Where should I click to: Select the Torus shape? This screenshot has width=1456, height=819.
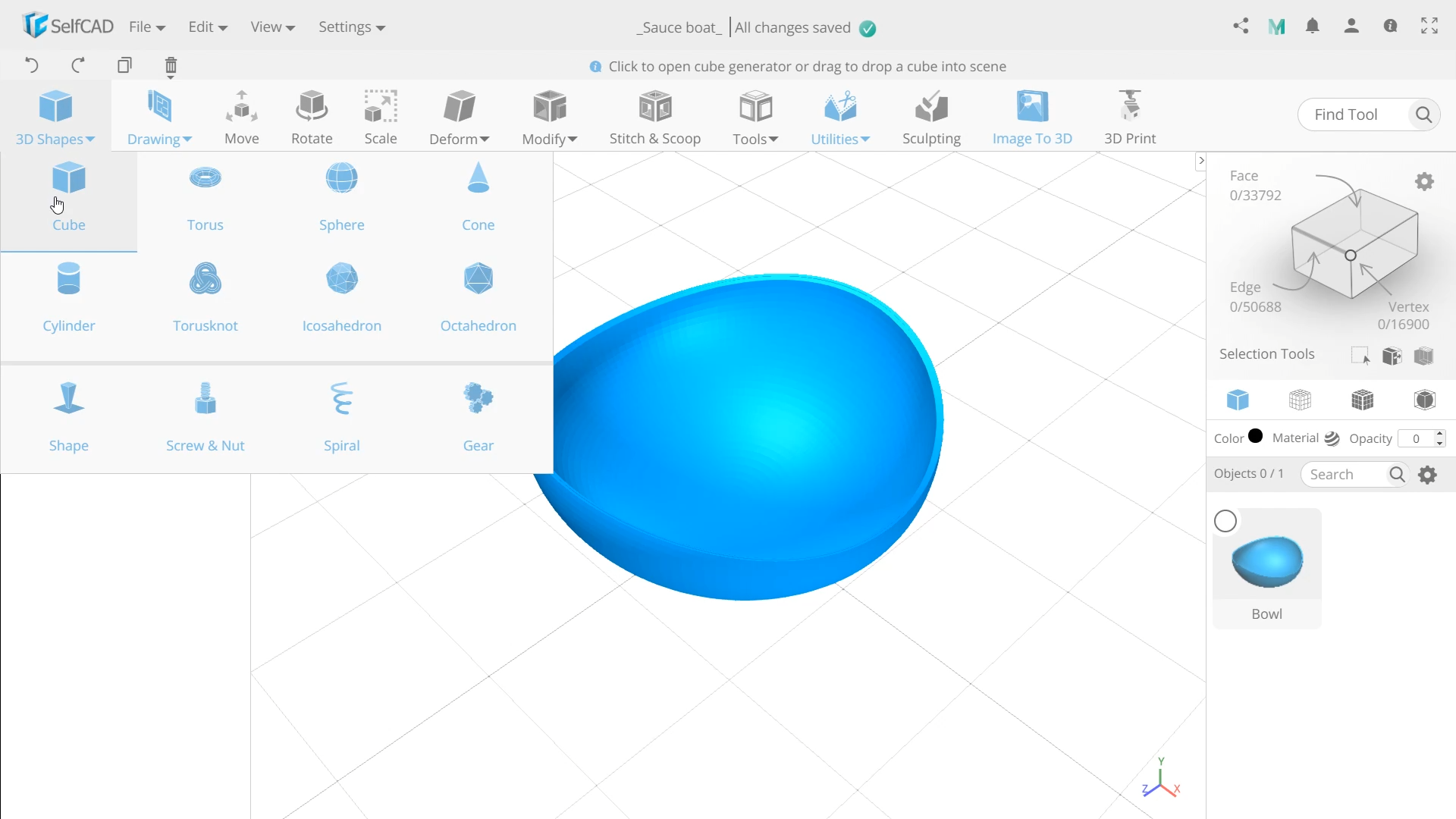(x=205, y=197)
